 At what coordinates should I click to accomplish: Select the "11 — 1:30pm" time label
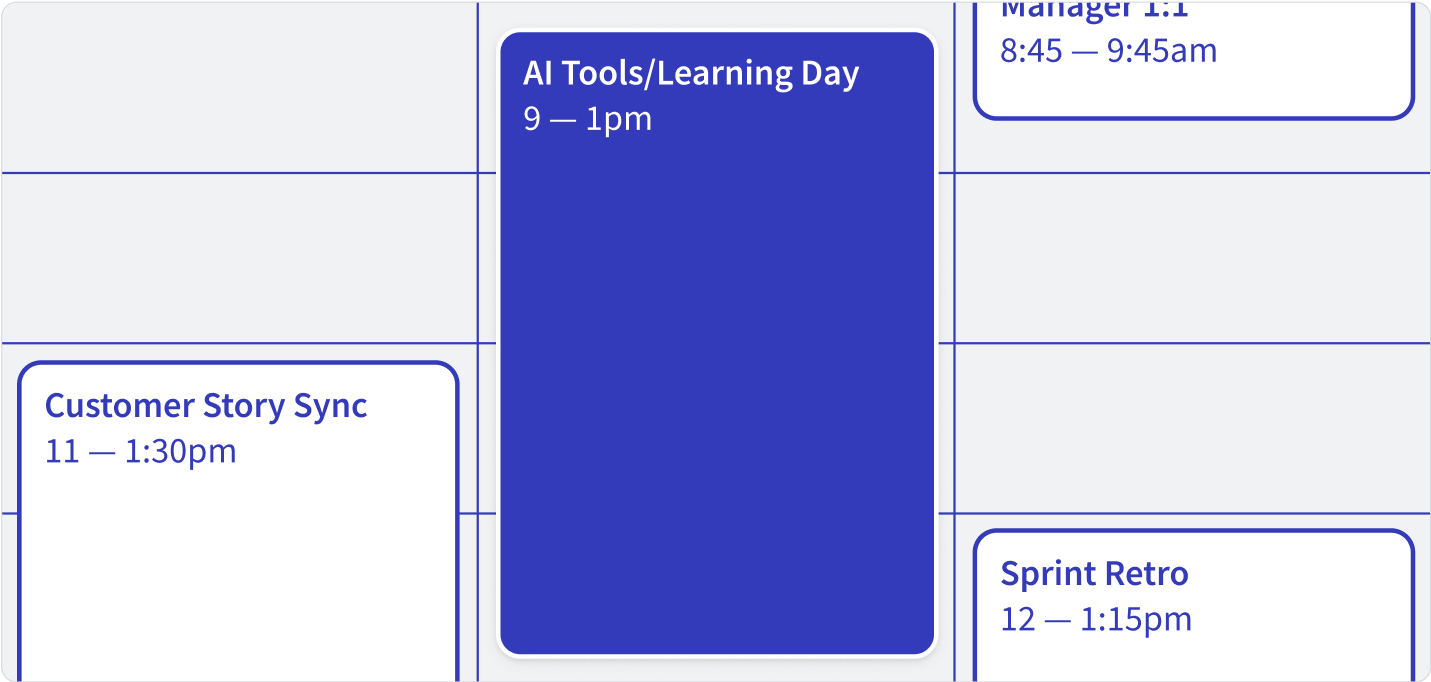pyautogui.click(x=140, y=451)
